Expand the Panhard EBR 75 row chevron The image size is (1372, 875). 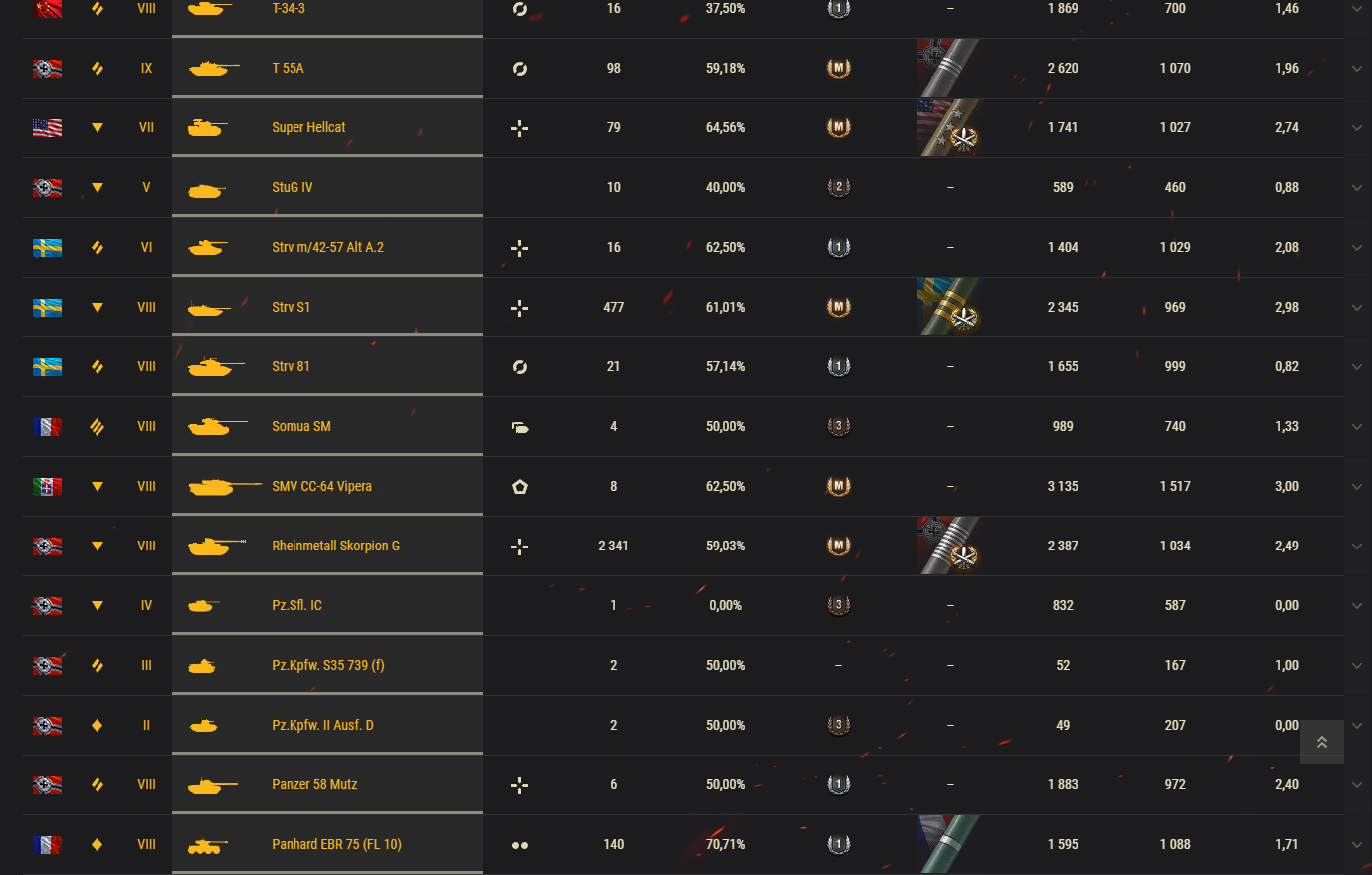pyautogui.click(x=1357, y=845)
